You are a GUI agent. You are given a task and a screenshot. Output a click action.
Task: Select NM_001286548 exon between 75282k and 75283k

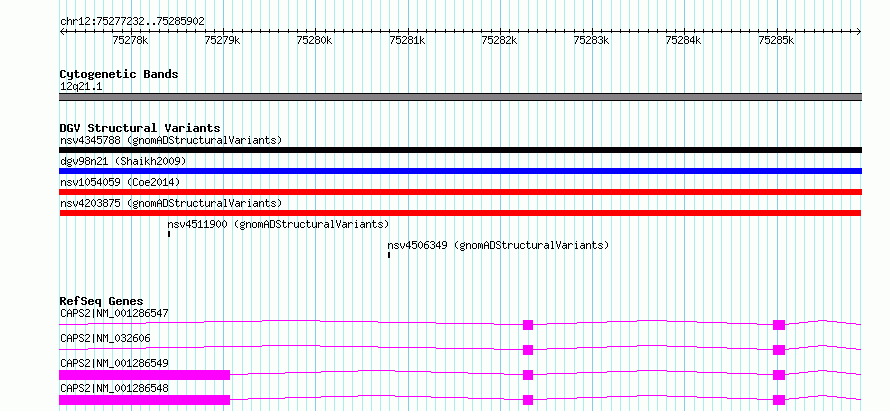pyautogui.click(x=528, y=400)
